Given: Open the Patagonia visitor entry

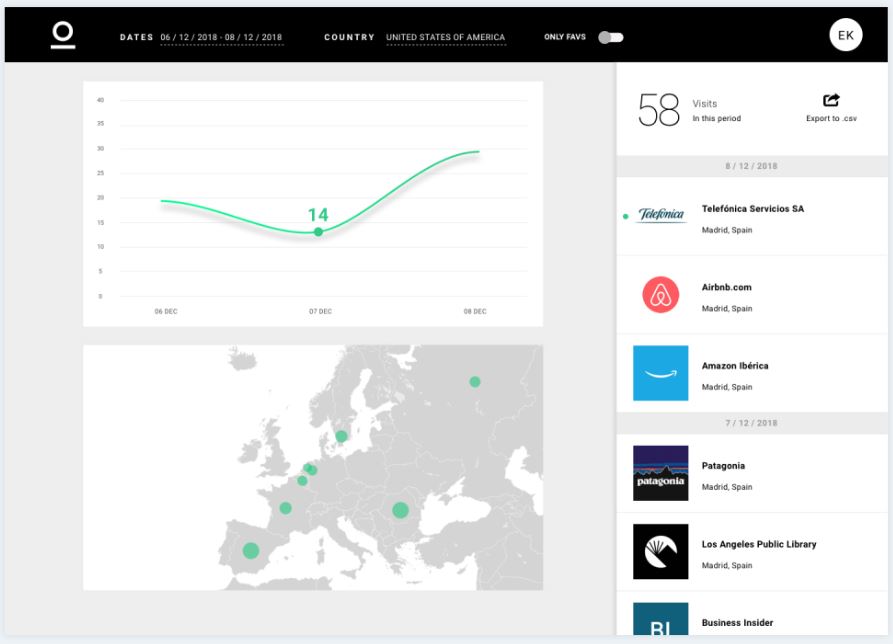Looking at the screenshot, I should [x=752, y=473].
